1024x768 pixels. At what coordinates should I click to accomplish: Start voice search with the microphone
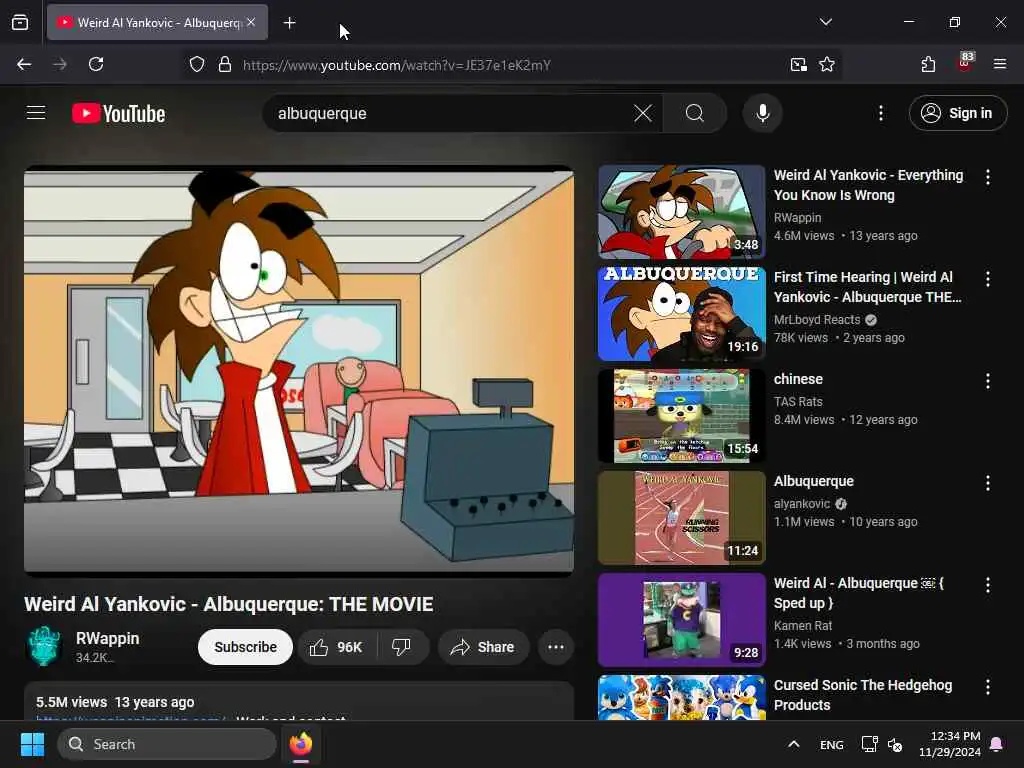[x=762, y=114]
